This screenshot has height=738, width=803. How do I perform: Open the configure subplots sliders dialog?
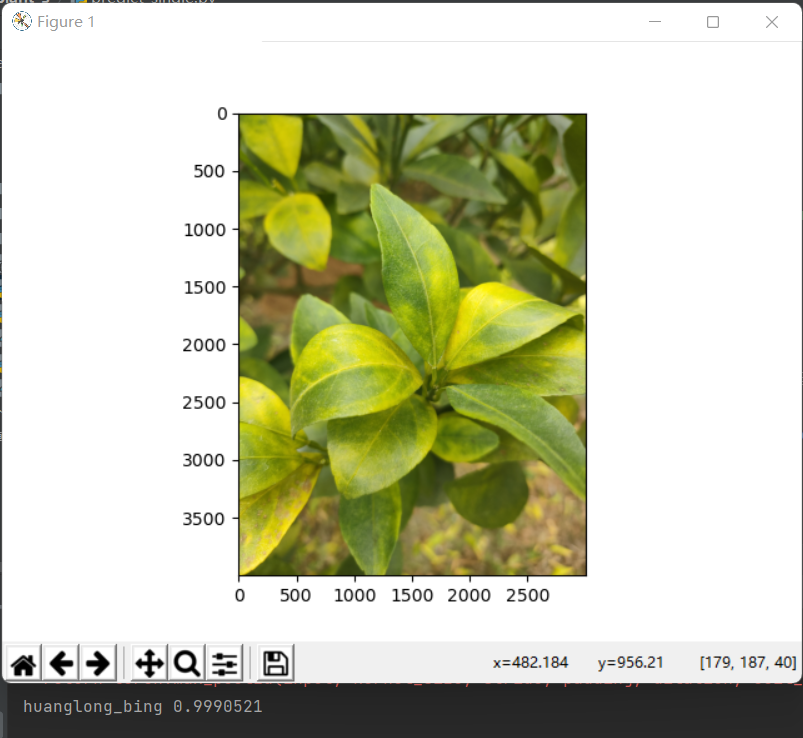[x=224, y=663]
